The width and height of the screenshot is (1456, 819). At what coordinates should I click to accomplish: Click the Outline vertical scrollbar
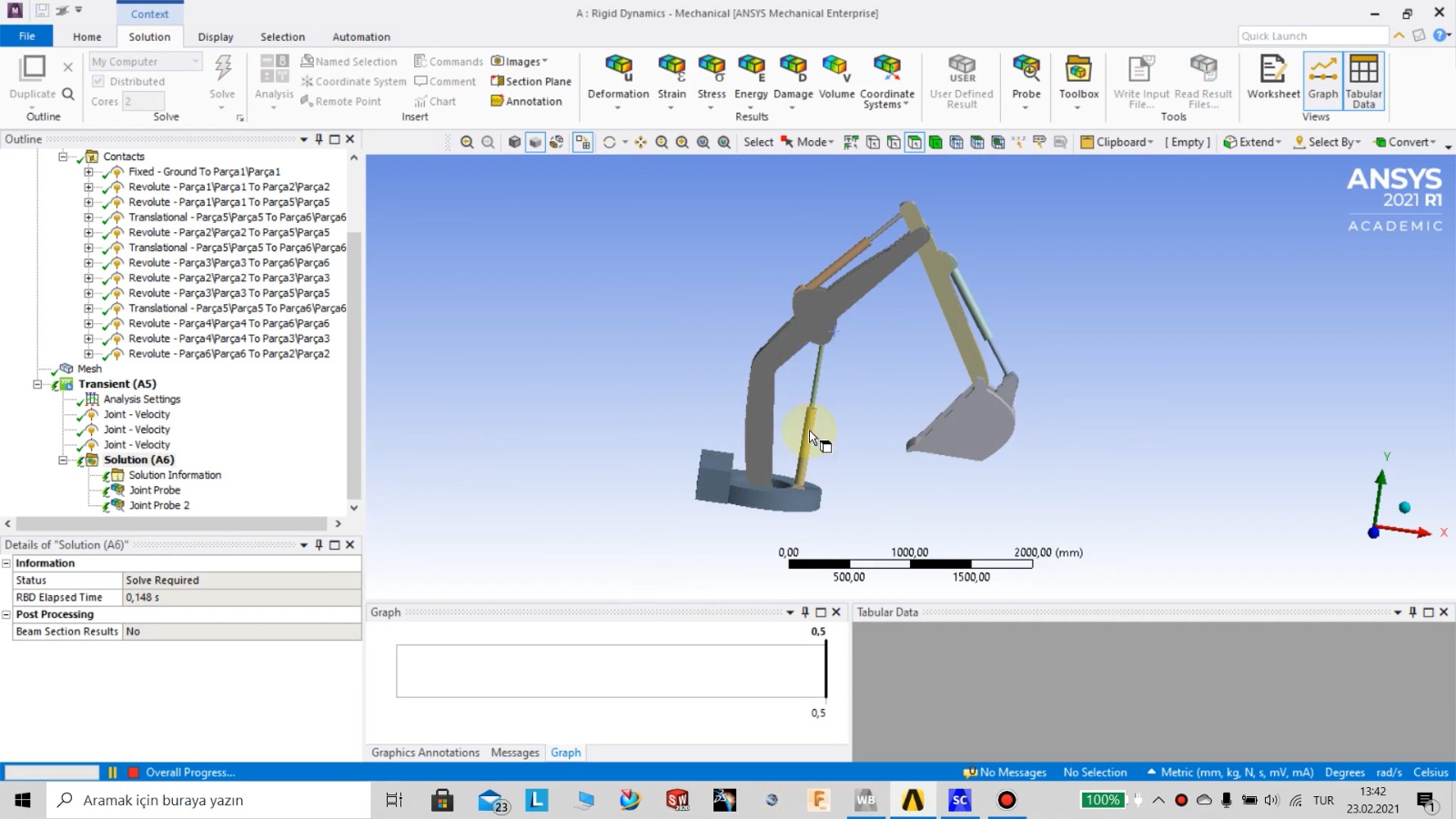point(354,364)
